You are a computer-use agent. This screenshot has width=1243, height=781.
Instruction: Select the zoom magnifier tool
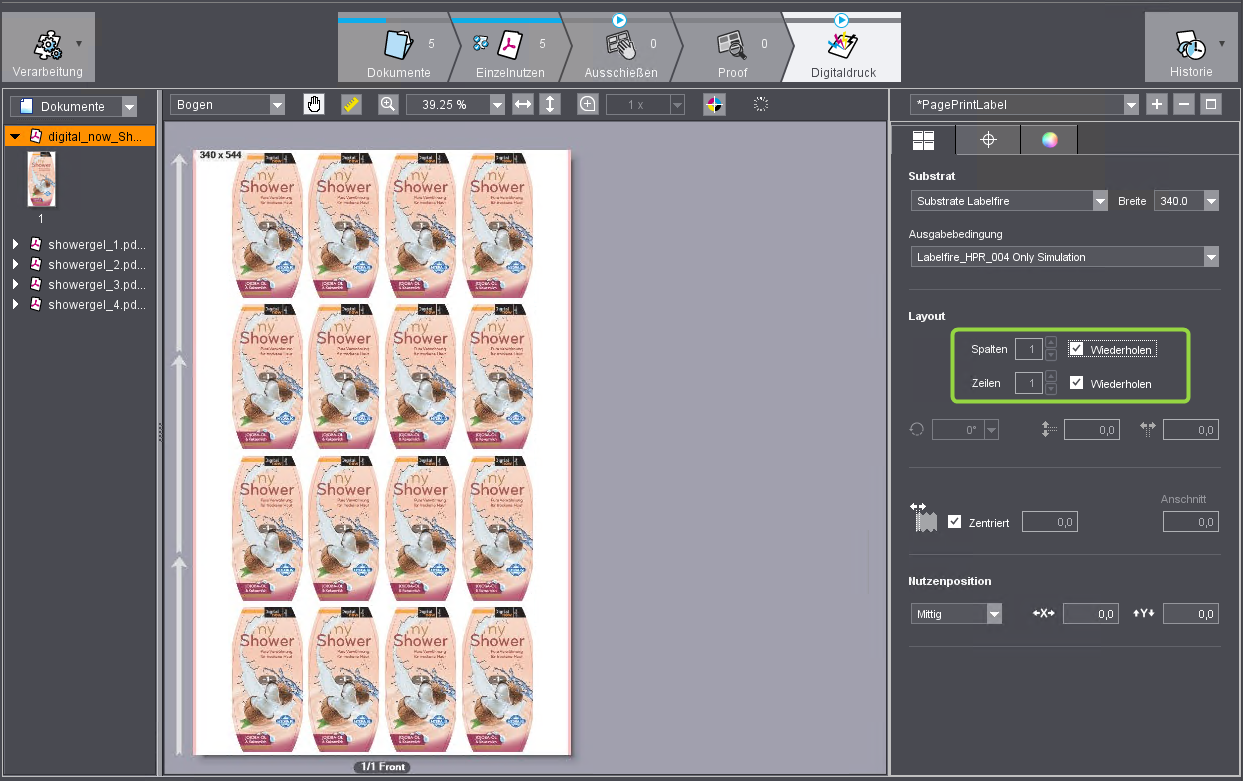point(388,103)
